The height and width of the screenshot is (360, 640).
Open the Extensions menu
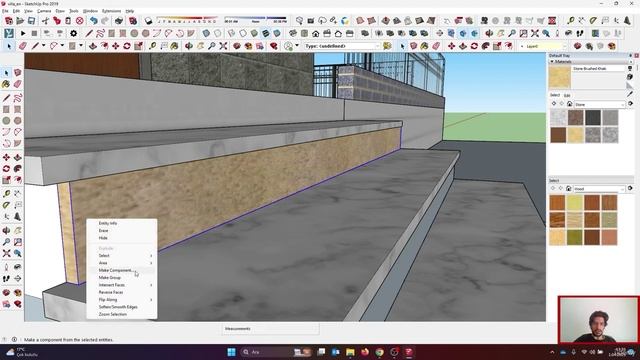coord(111,11)
